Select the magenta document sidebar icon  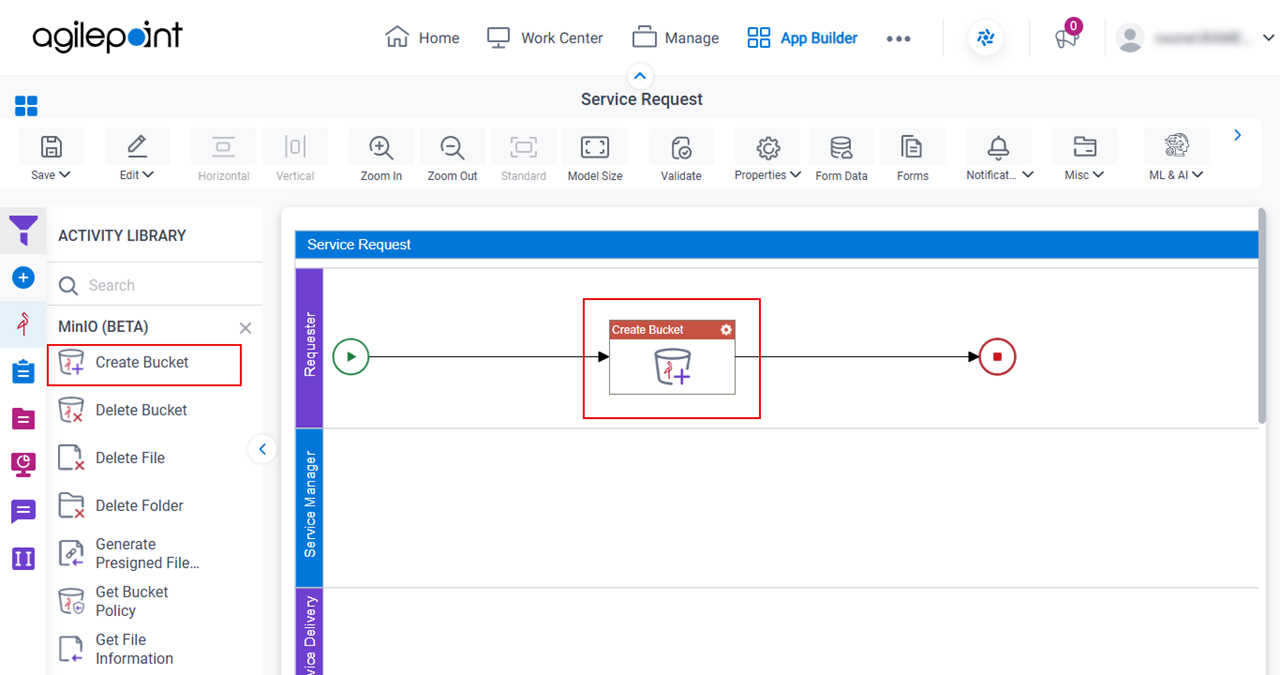(23, 418)
